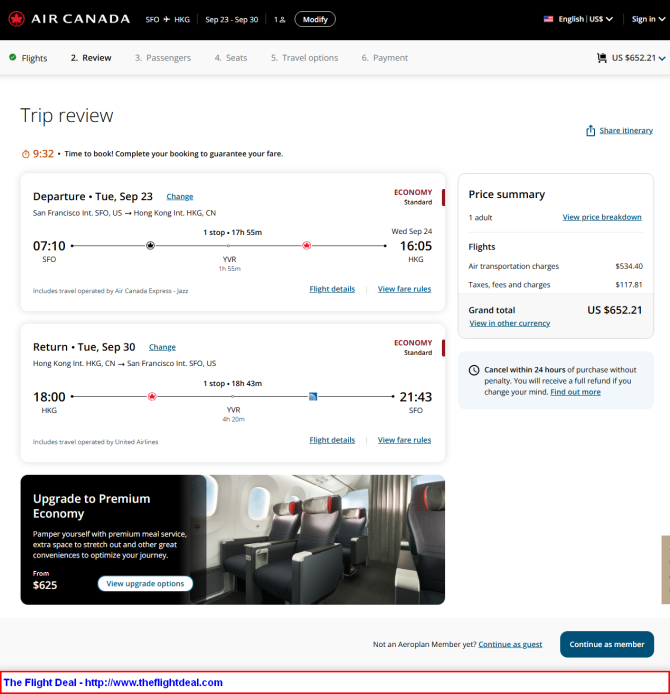Click the return ECONOMY Standard fare label

(413, 347)
